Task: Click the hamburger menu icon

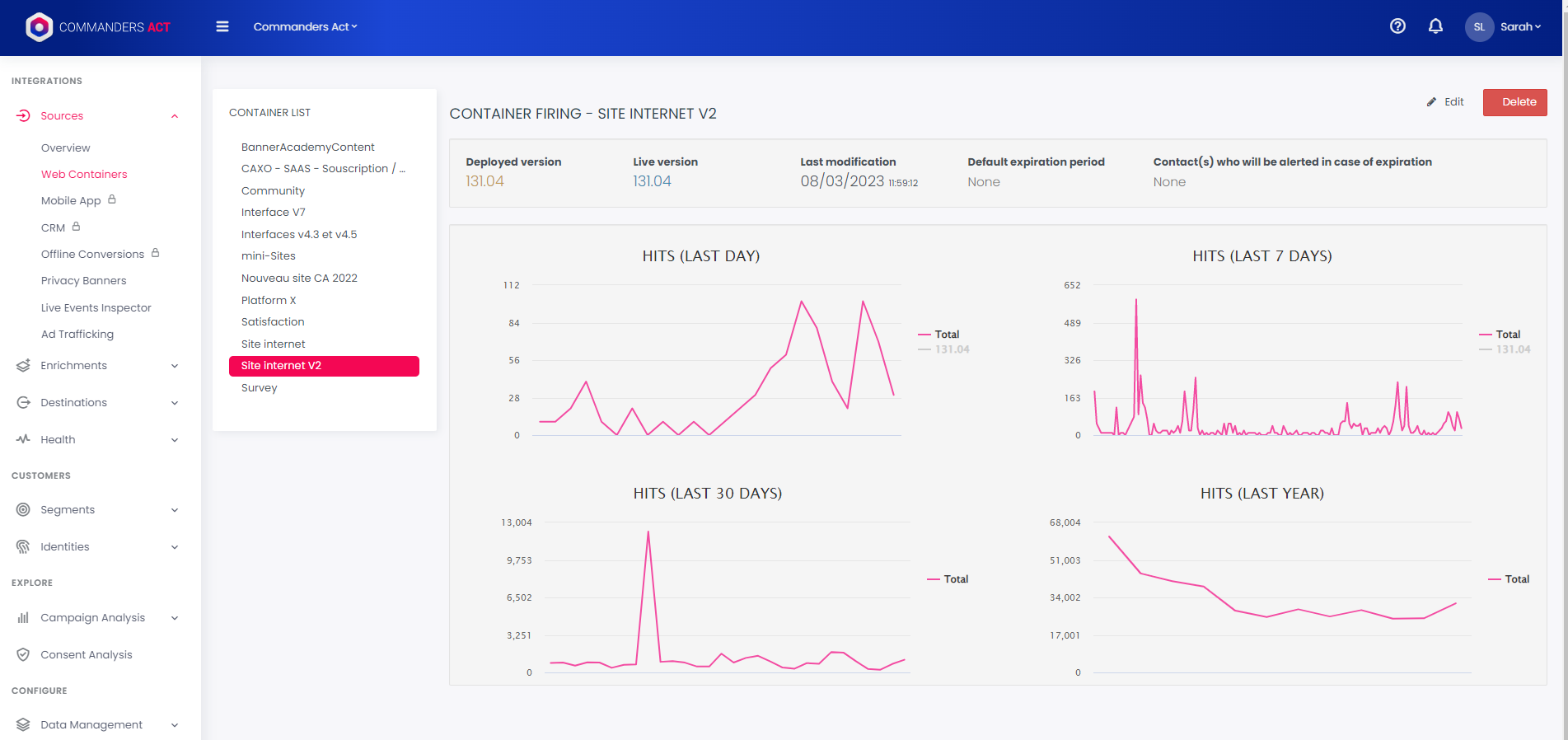Action: click(222, 26)
